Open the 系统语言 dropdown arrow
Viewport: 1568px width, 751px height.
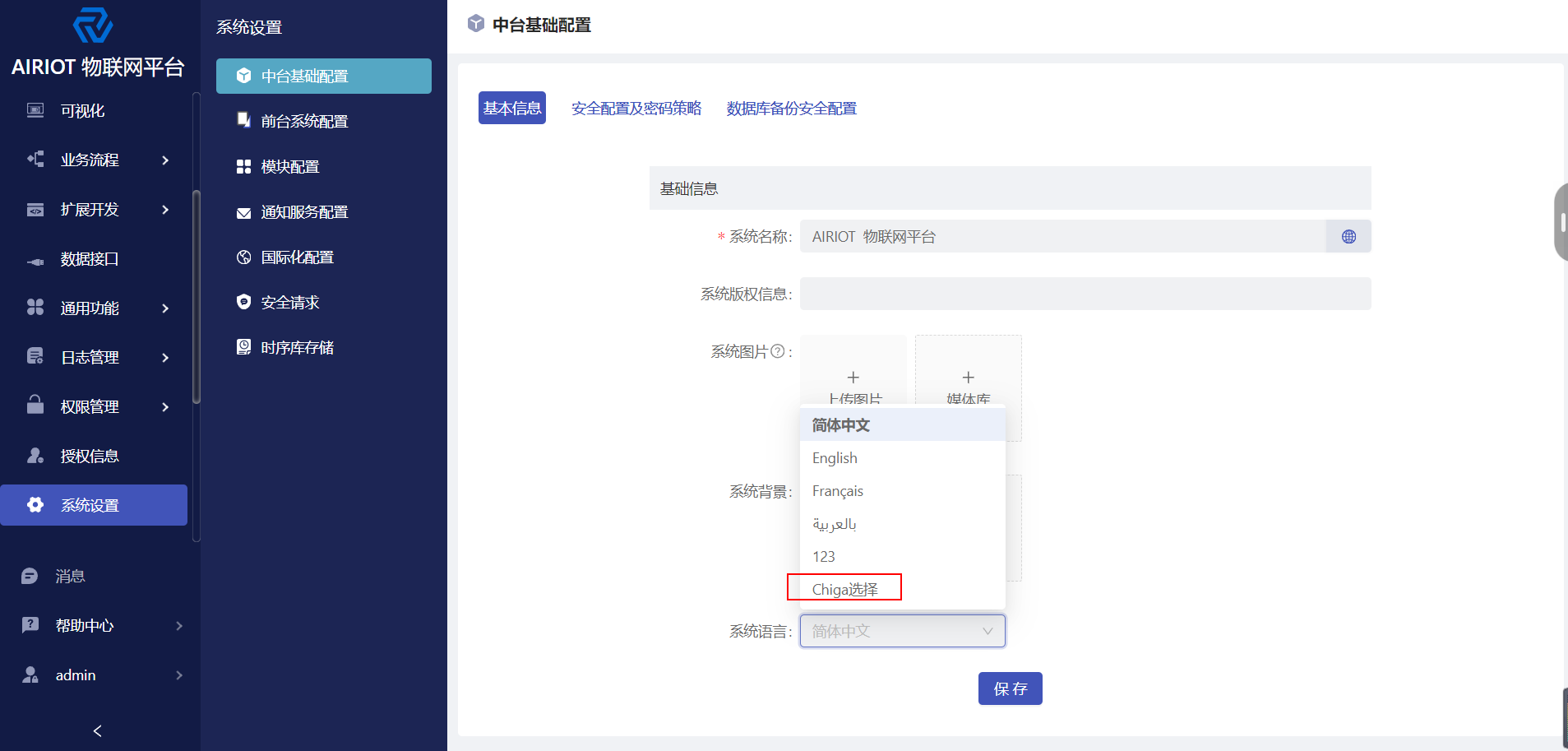tap(988, 631)
